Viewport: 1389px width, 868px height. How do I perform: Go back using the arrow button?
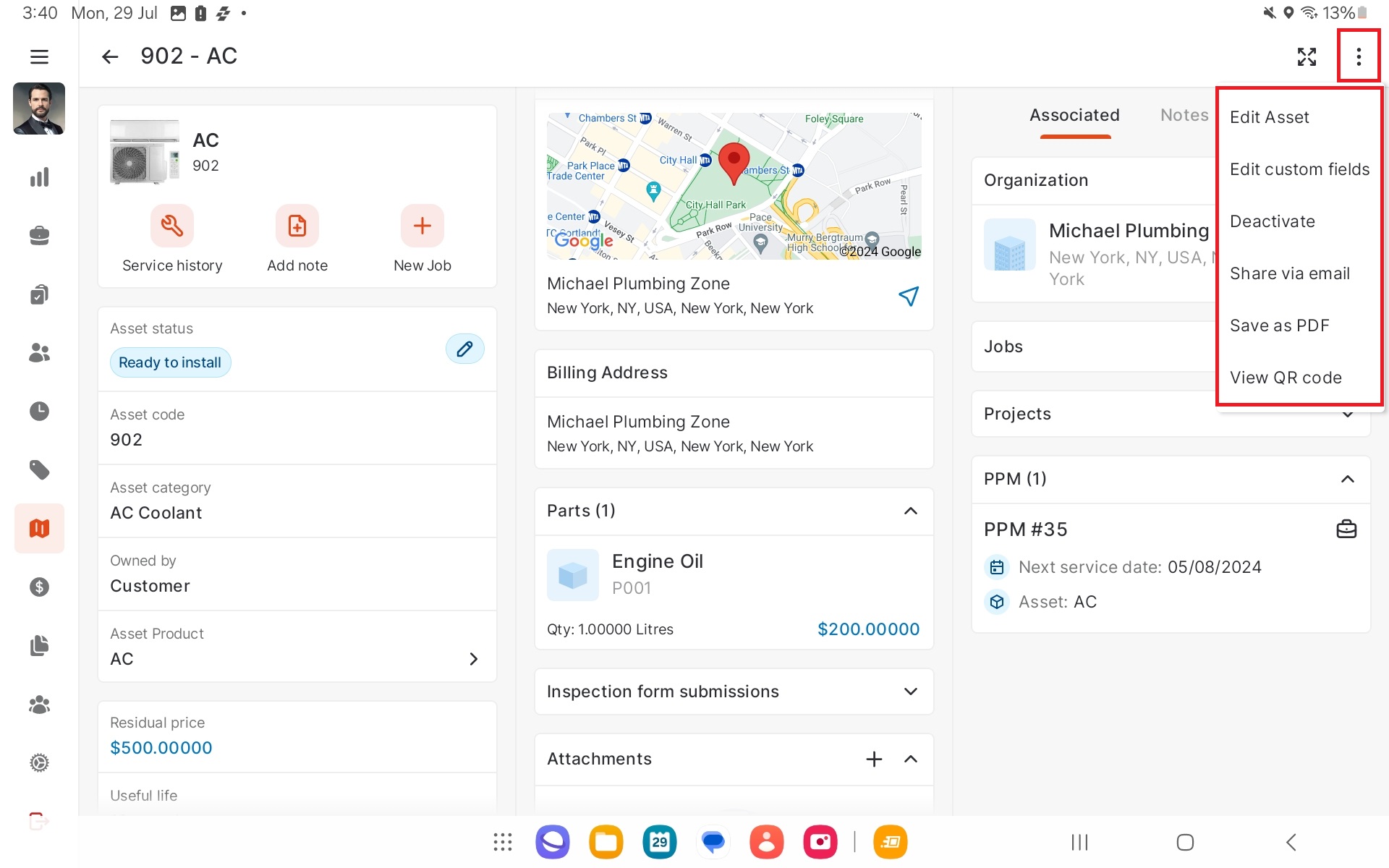tap(109, 56)
